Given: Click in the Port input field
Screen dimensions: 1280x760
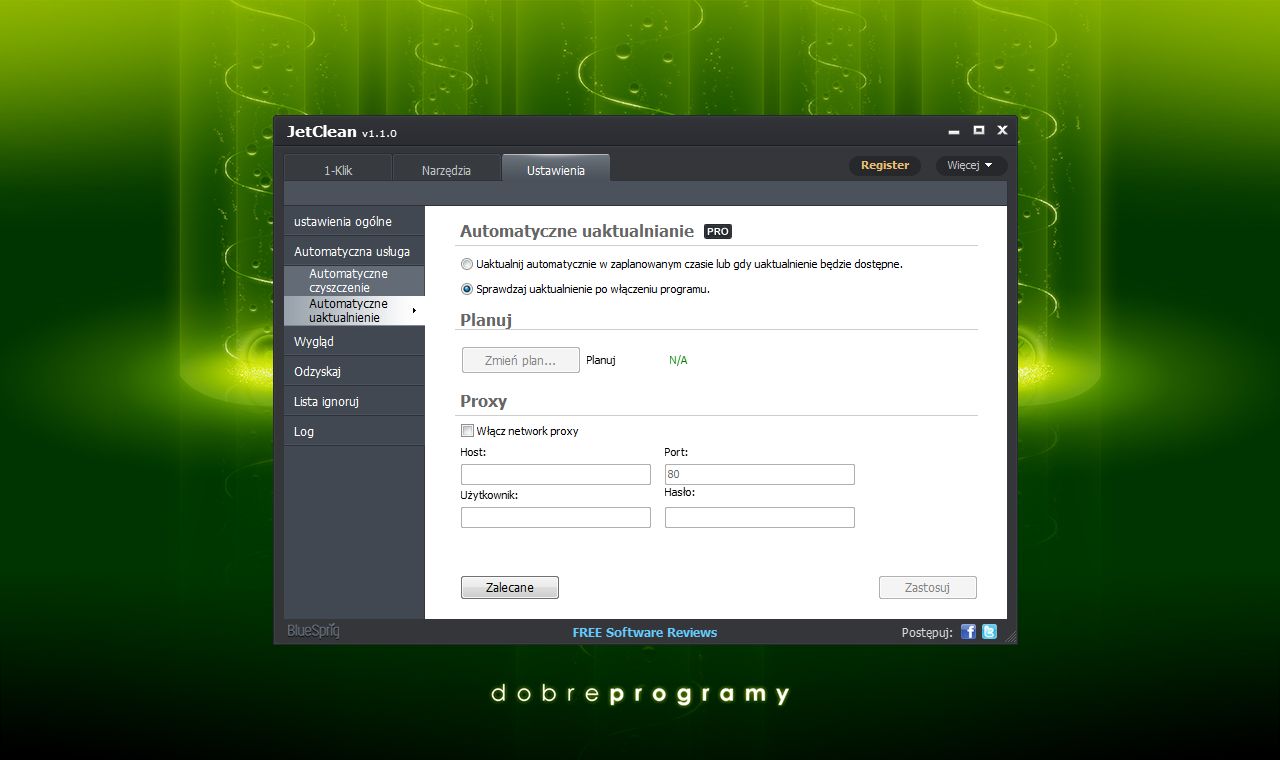Looking at the screenshot, I should (760, 474).
